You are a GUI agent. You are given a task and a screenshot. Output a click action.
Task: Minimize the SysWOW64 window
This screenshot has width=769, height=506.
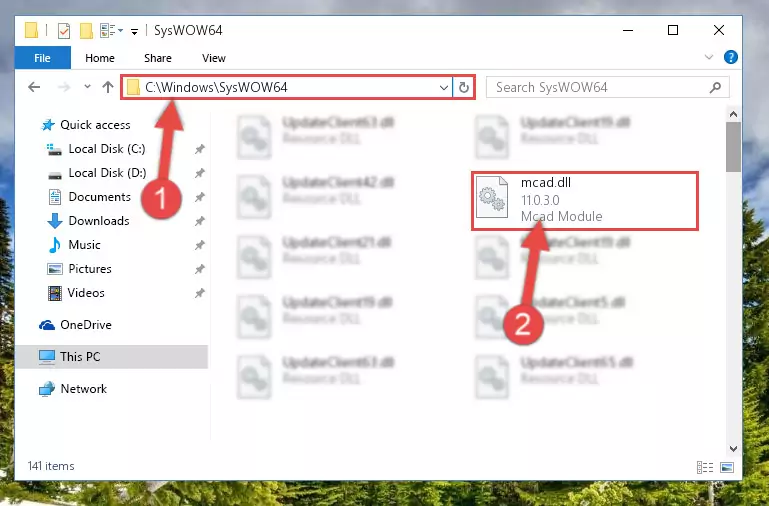point(628,30)
